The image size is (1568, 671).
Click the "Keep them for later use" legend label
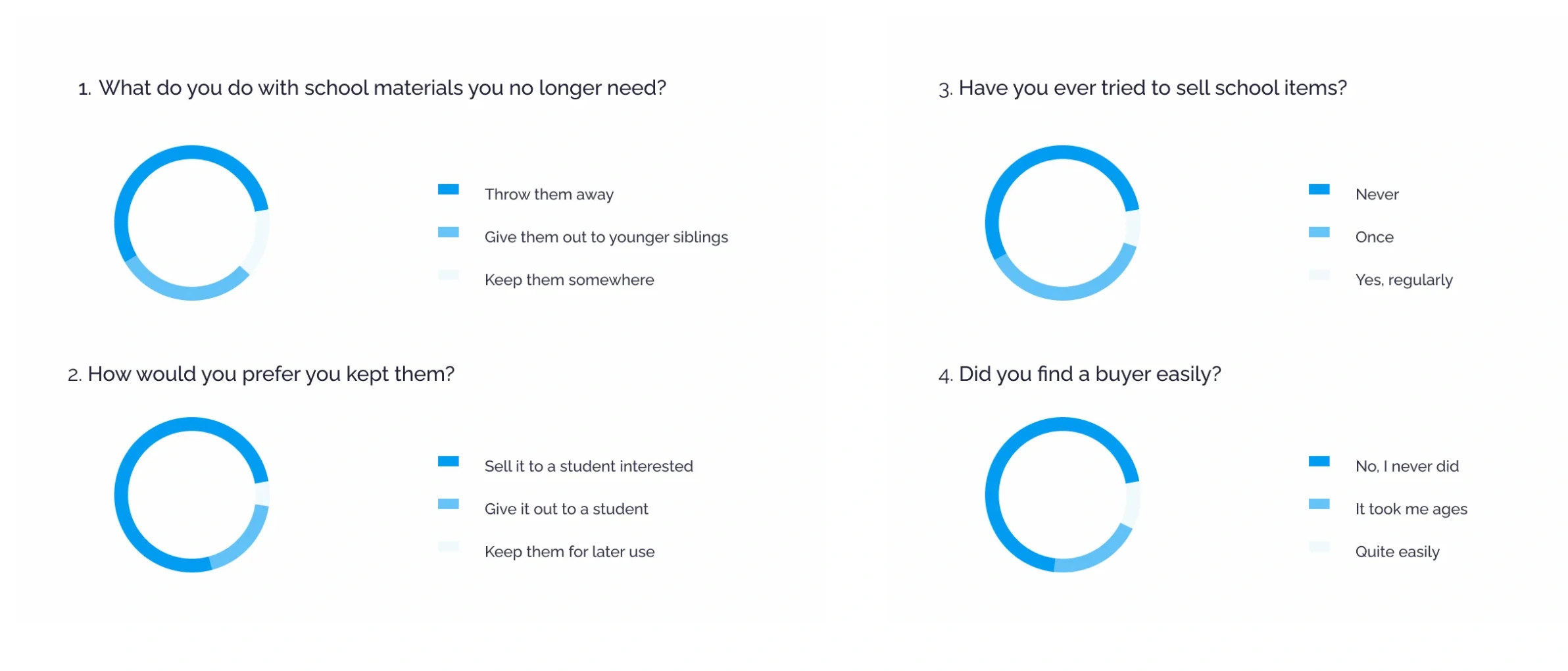(569, 552)
